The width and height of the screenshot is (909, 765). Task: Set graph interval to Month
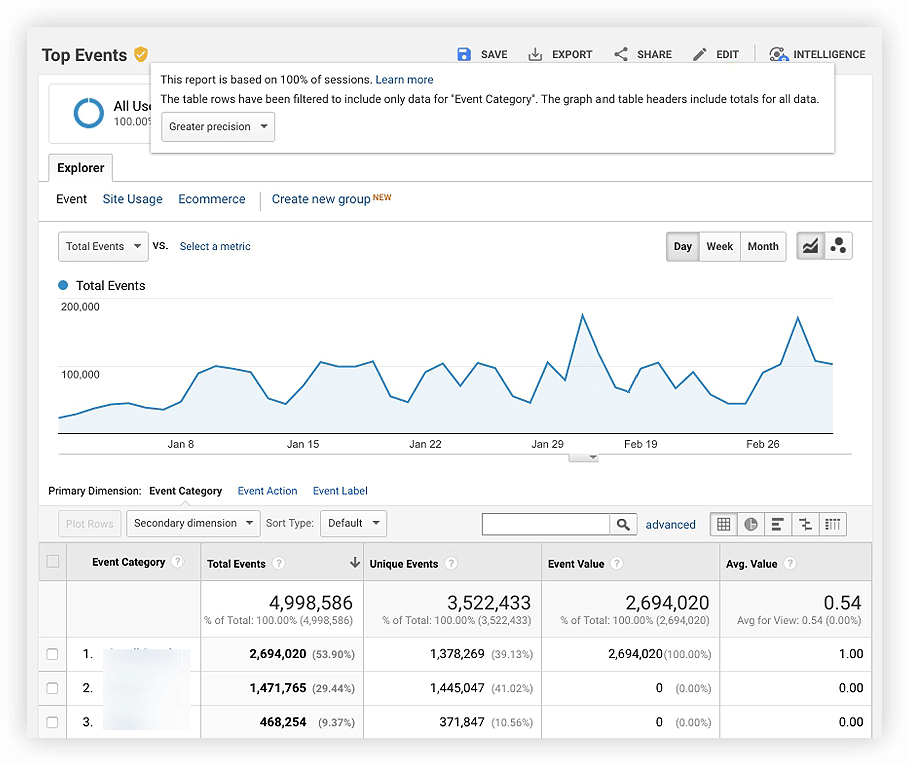(x=763, y=246)
